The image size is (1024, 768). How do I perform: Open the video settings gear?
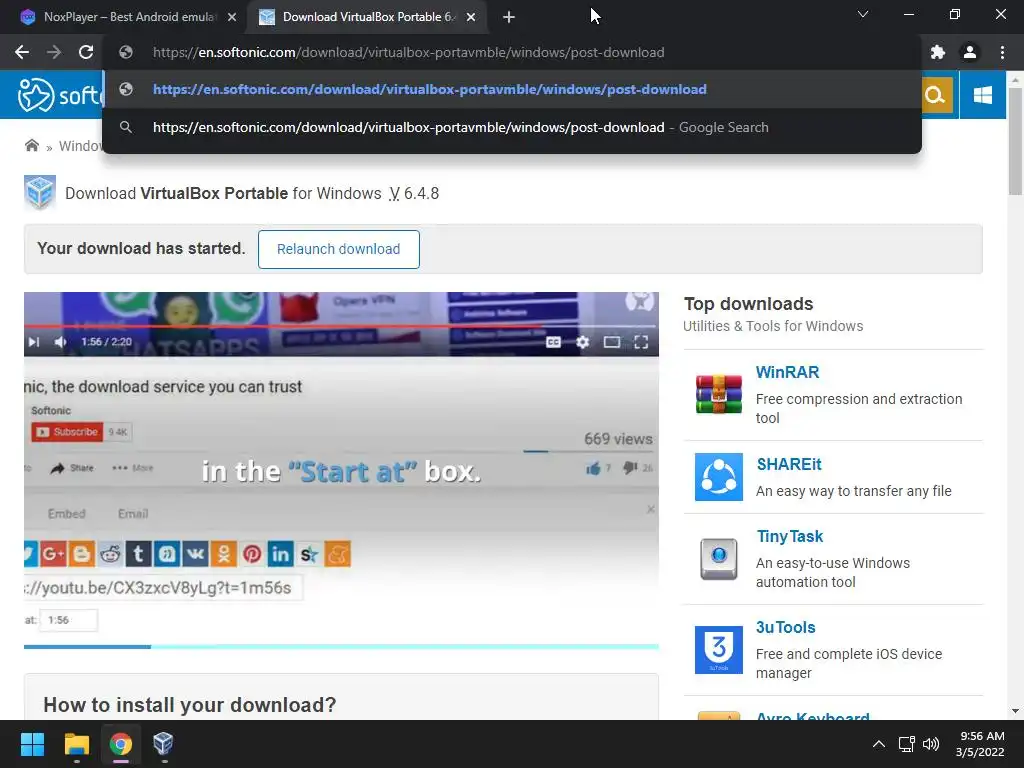point(583,342)
